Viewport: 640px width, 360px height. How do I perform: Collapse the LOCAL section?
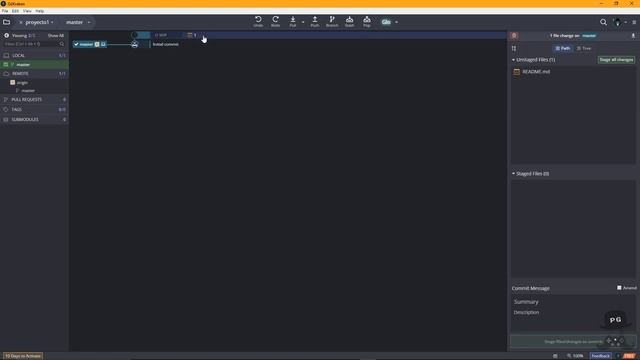click(34, 55)
